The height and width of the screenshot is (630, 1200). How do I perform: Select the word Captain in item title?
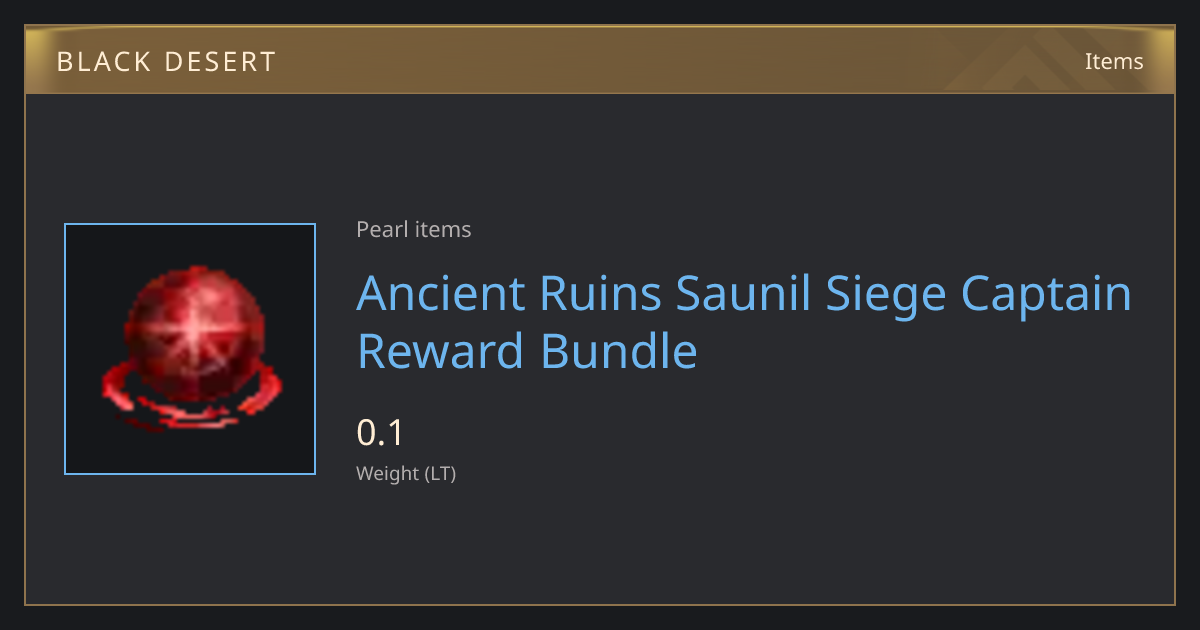coord(1046,293)
